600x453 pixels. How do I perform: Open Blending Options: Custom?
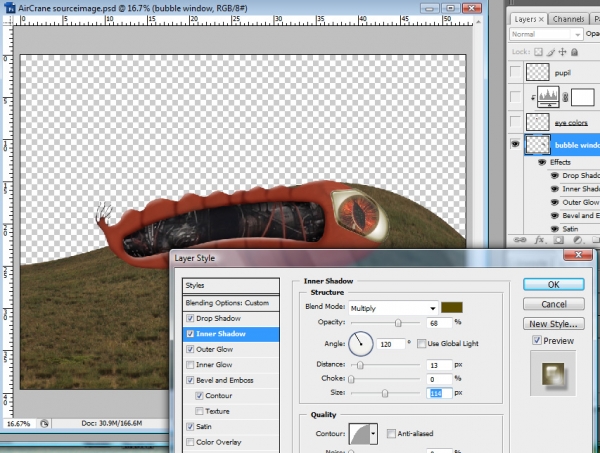coord(231,303)
